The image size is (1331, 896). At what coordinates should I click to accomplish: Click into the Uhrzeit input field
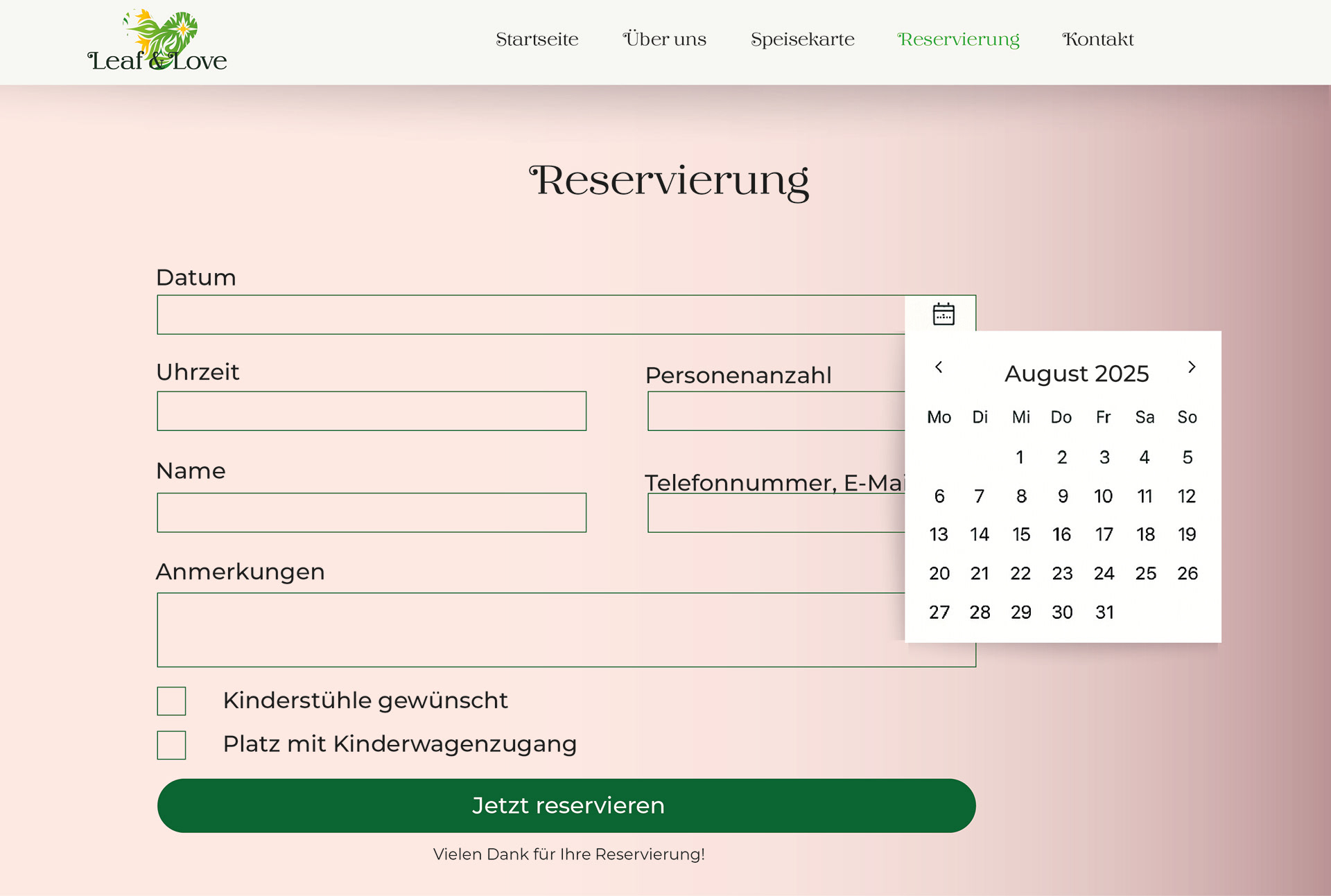coord(372,411)
